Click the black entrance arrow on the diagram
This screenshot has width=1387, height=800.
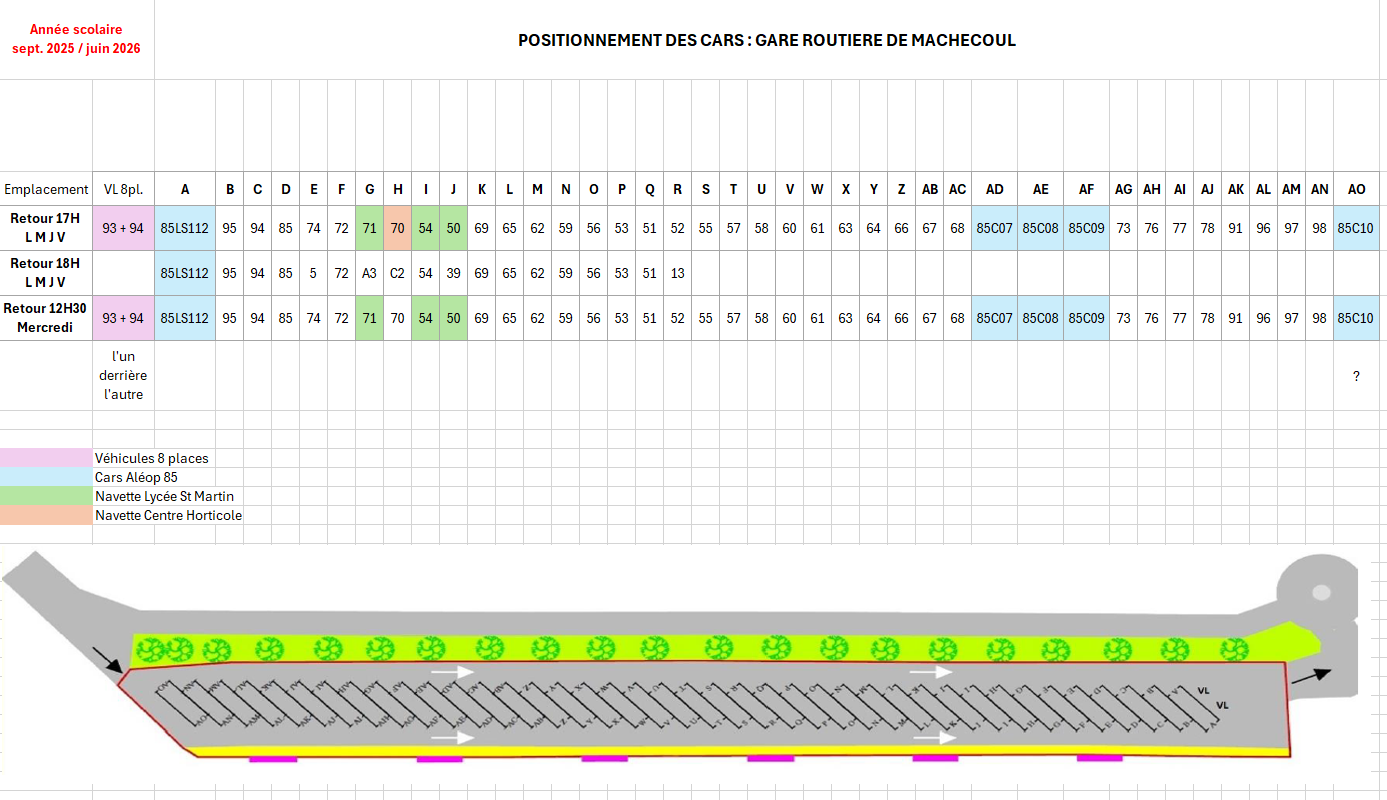tap(106, 659)
